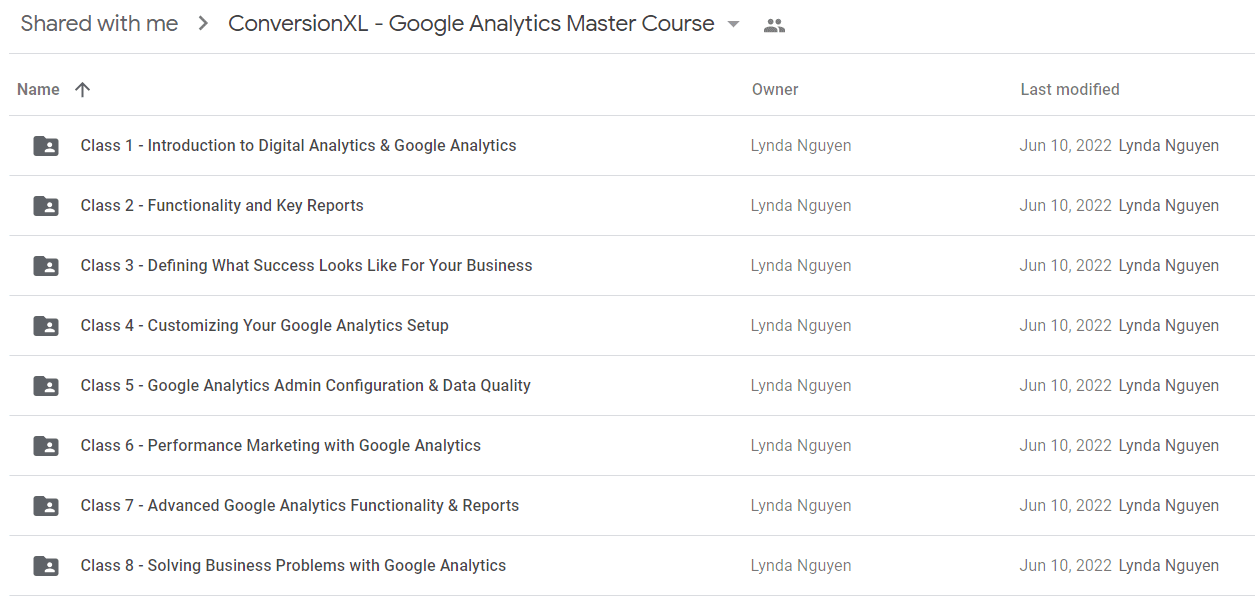Click owner Lynda Nguyen in Class 5 row
The image size is (1255, 602).
[x=801, y=386]
